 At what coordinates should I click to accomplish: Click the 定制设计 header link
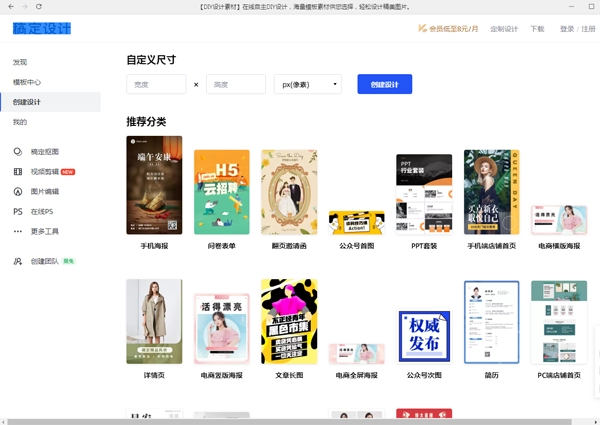click(504, 29)
